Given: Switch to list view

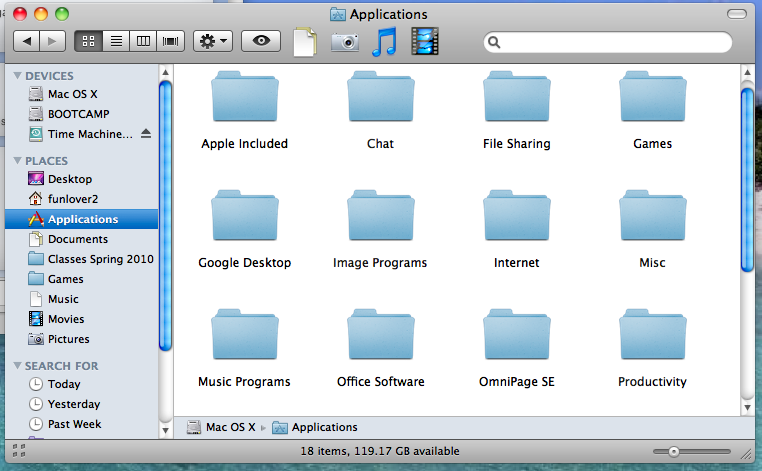Looking at the screenshot, I should pyautogui.click(x=116, y=41).
